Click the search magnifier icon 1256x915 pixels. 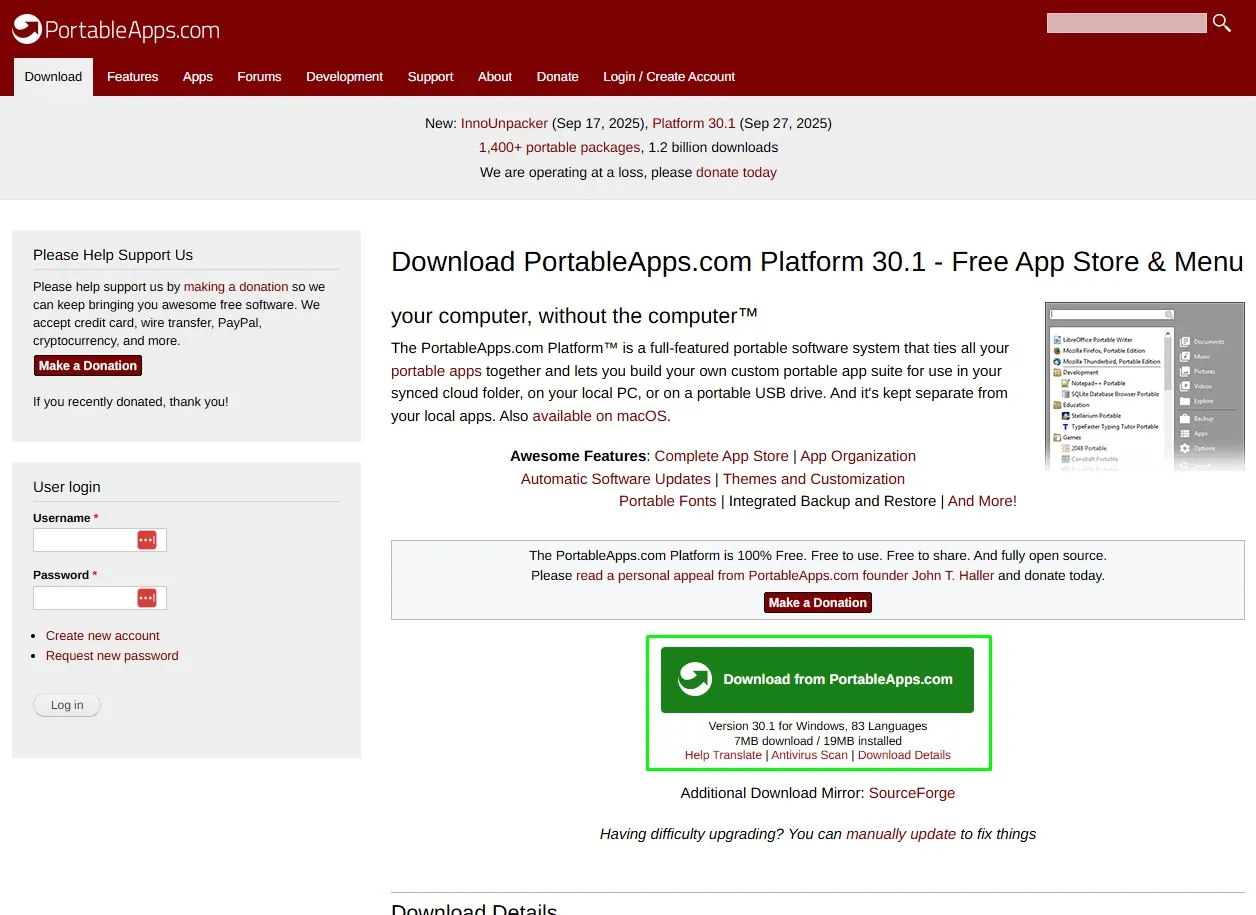pos(1222,23)
